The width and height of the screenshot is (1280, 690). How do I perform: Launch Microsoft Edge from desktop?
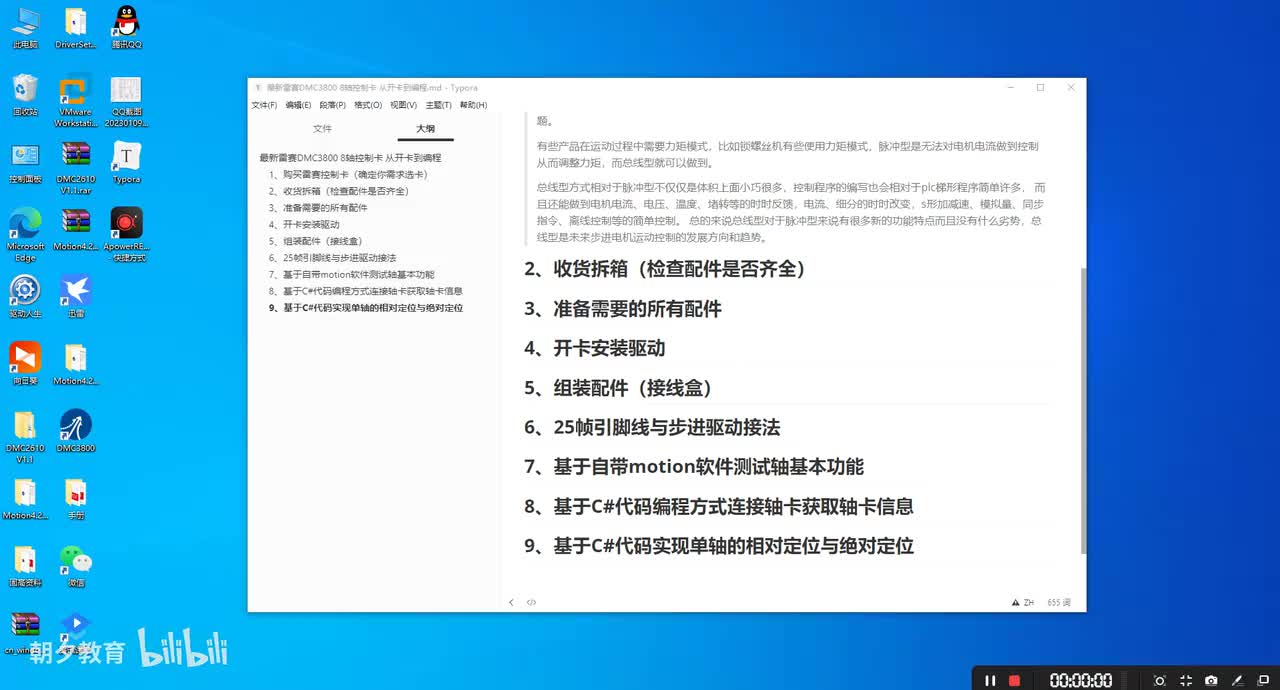25,235
